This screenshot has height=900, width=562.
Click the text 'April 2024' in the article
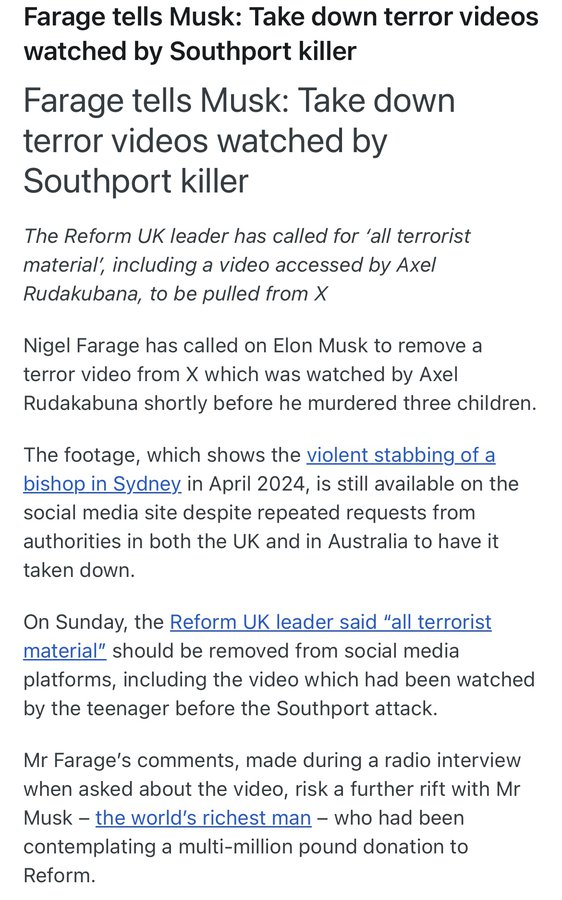point(259,484)
